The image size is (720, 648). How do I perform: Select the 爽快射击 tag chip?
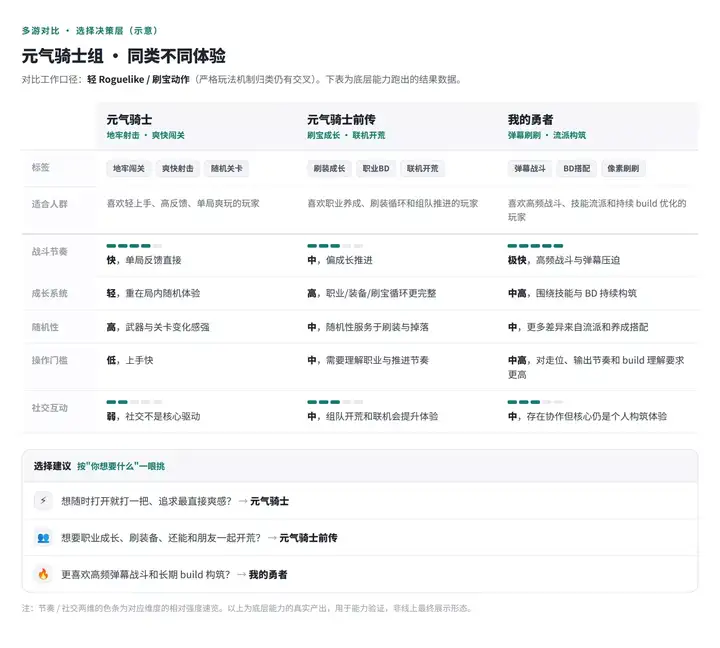pyautogui.click(x=178, y=169)
